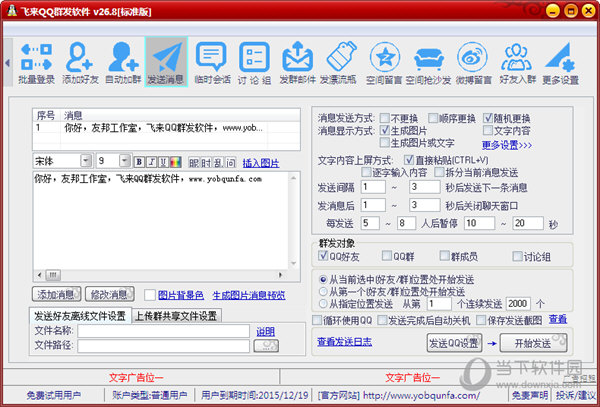Open the 查看发送日志 link
Image resolution: width=600 pixels, height=407 pixels.
click(344, 342)
